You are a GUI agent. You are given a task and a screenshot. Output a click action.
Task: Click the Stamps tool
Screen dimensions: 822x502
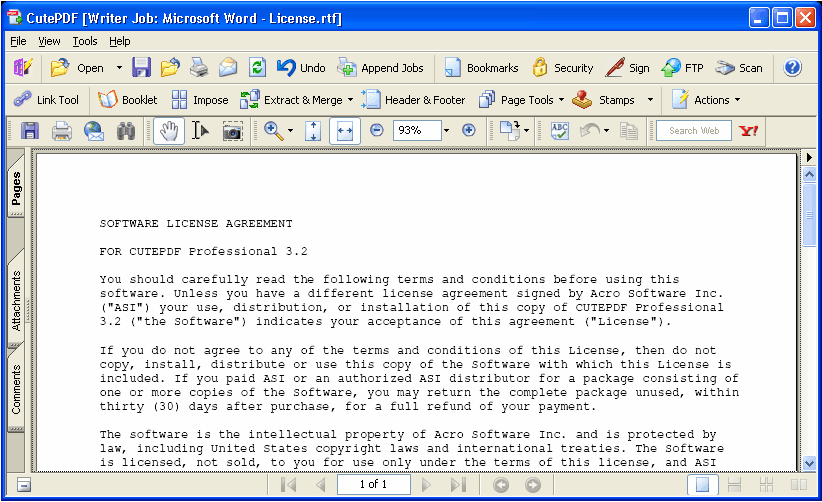pos(603,100)
